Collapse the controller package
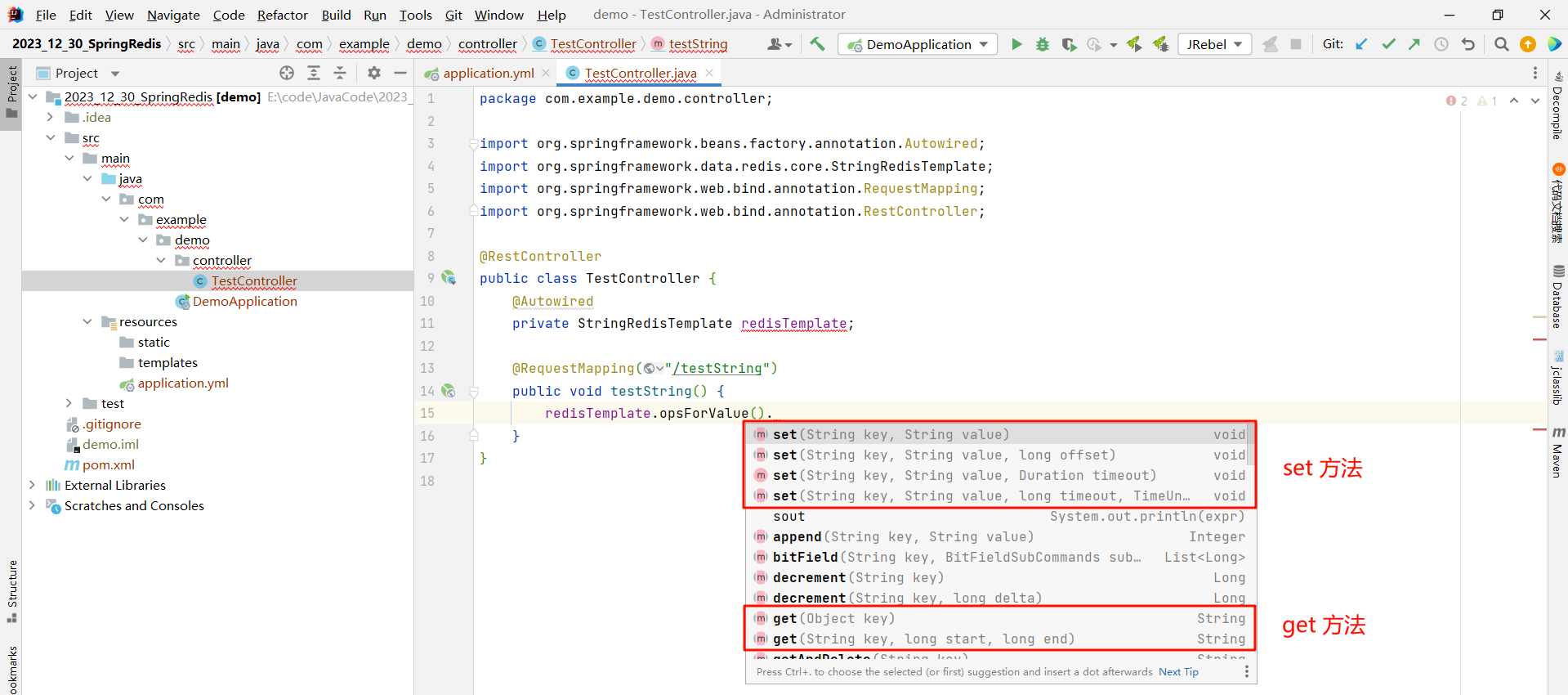1568x695 pixels. click(161, 260)
